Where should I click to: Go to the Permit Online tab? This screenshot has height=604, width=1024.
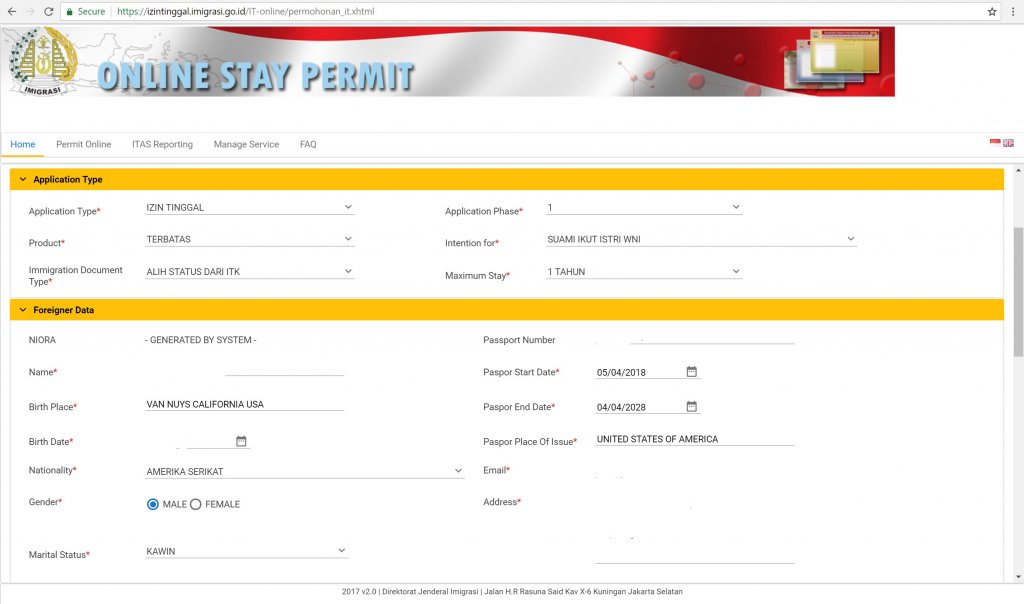(83, 145)
